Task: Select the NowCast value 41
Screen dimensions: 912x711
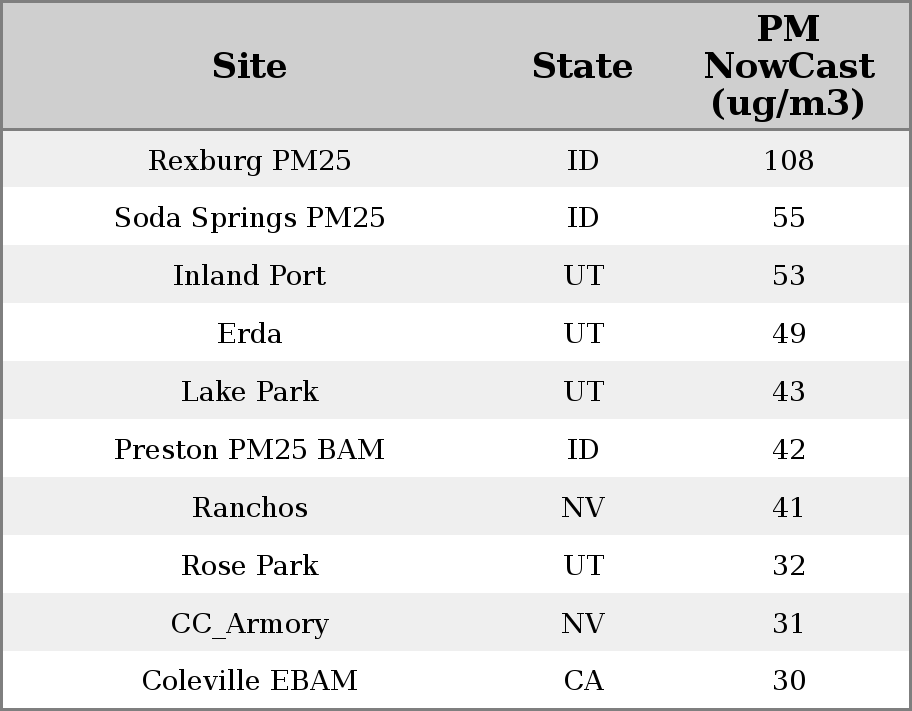Action: [788, 508]
